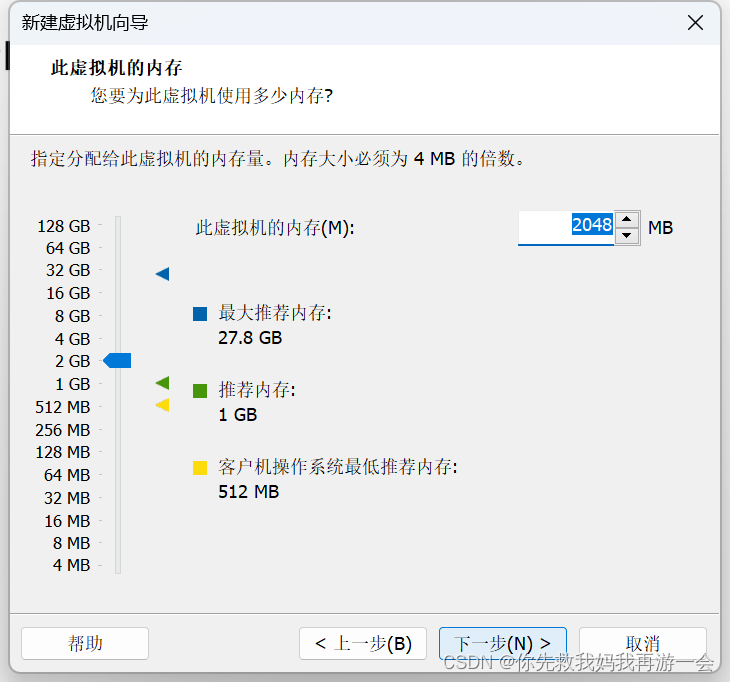Click the 32 MB slider label

[x=67, y=498]
